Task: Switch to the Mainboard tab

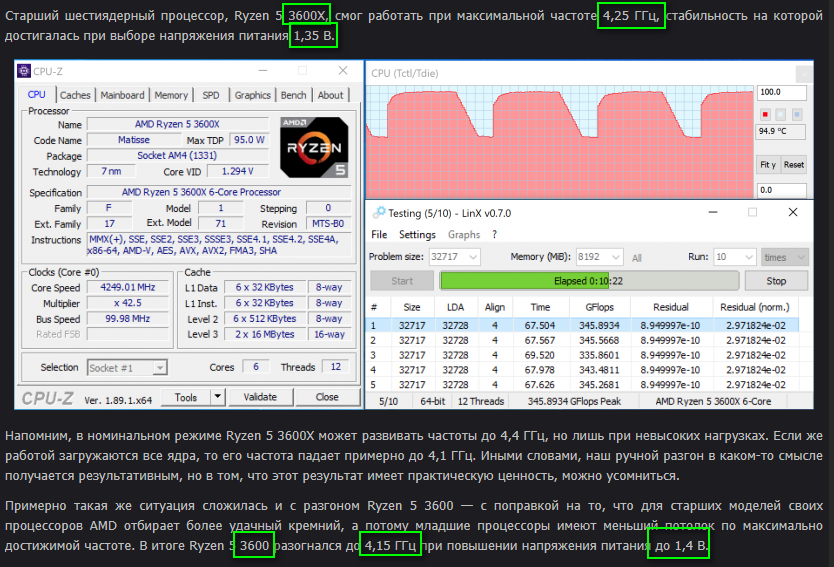Action: point(122,95)
